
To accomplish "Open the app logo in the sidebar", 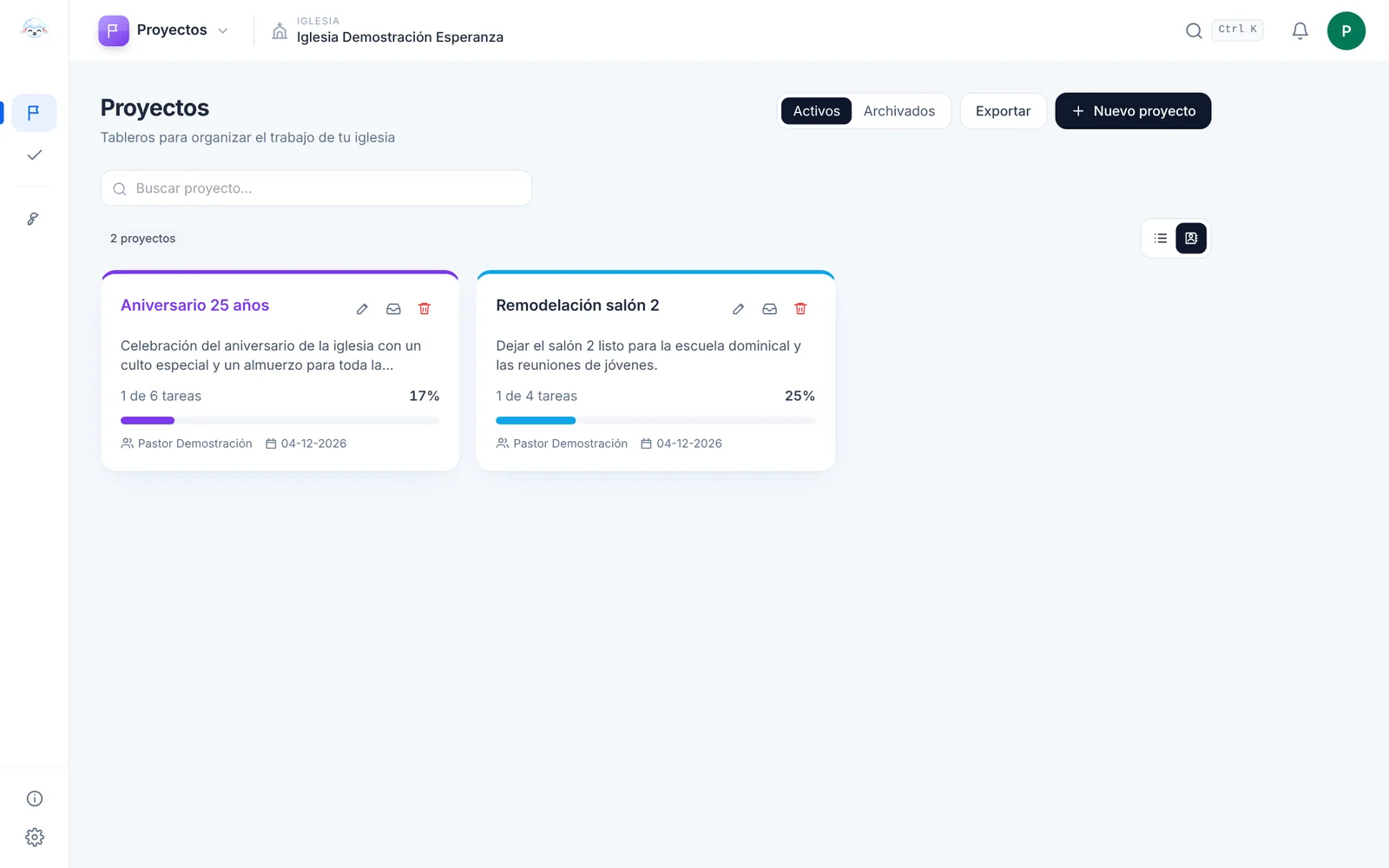I will tap(34, 30).
